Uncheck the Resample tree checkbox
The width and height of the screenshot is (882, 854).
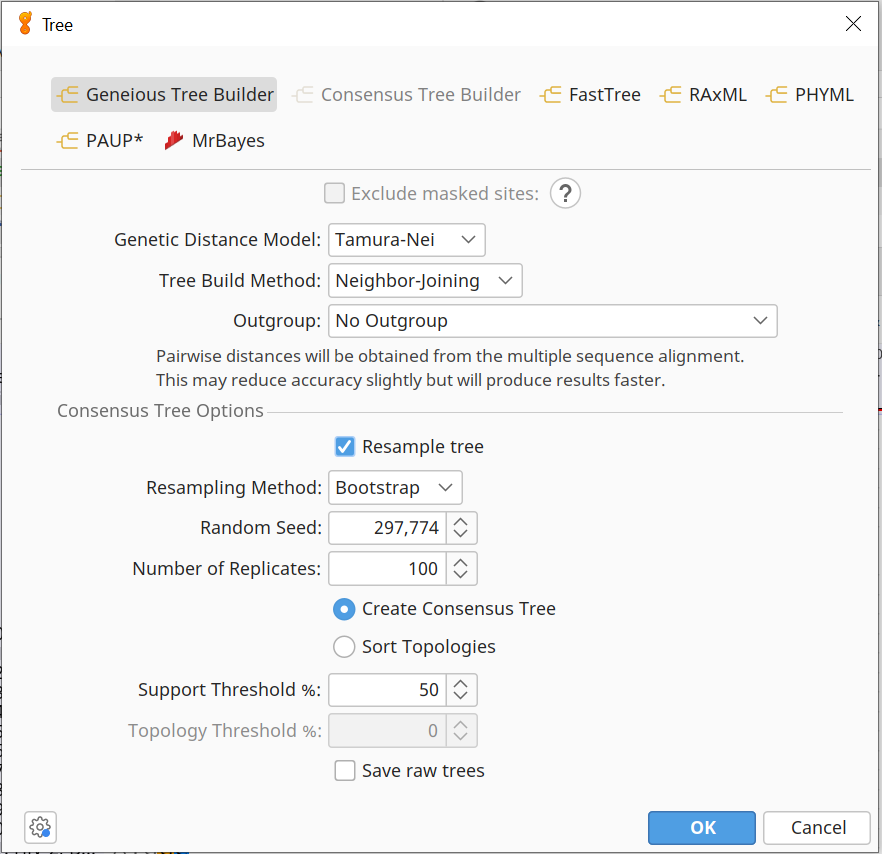pyautogui.click(x=344, y=447)
